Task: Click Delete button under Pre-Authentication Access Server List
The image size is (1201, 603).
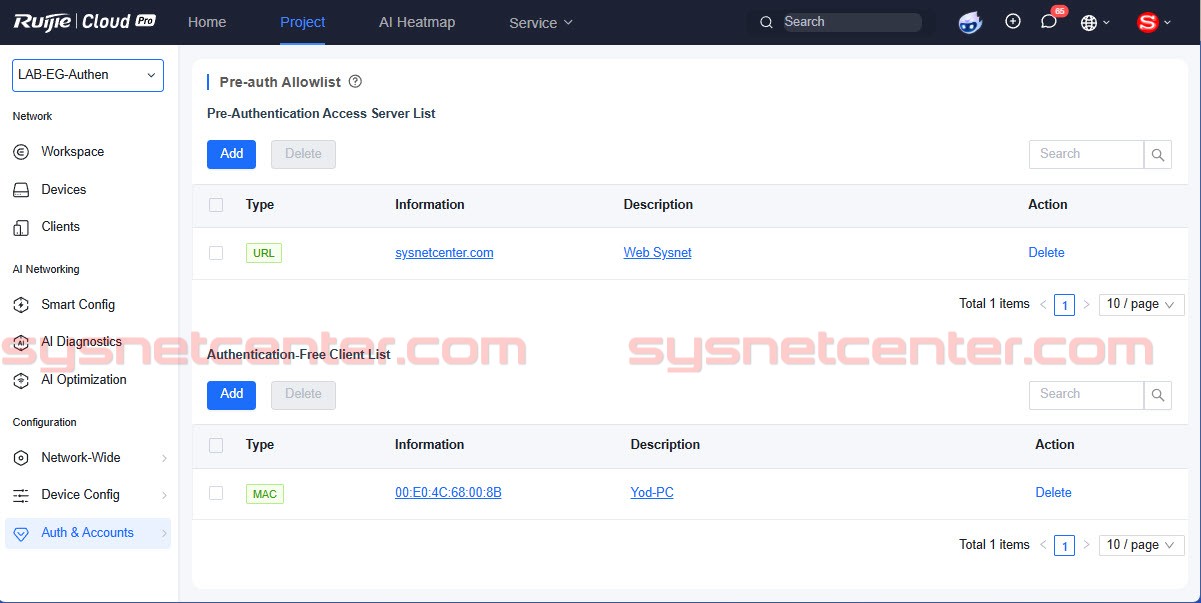Action: tap(303, 154)
